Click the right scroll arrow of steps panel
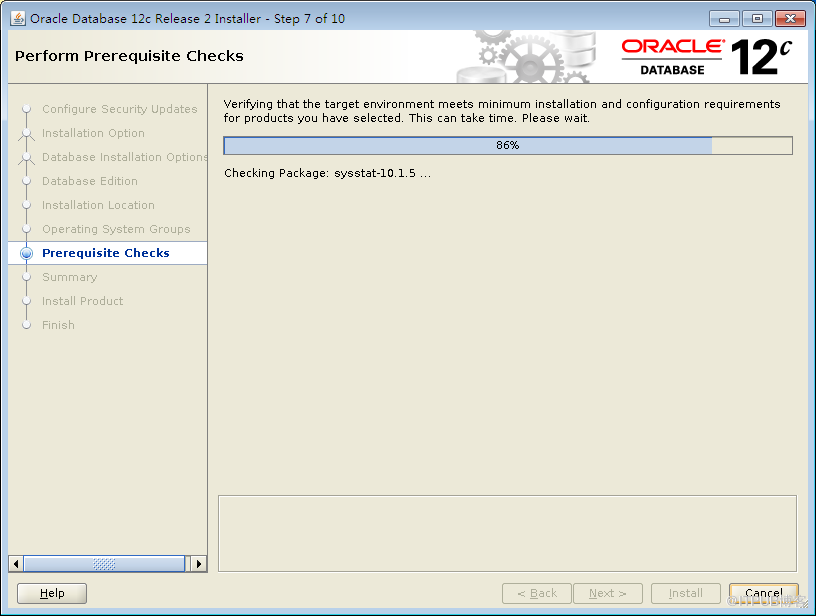 click(199, 564)
